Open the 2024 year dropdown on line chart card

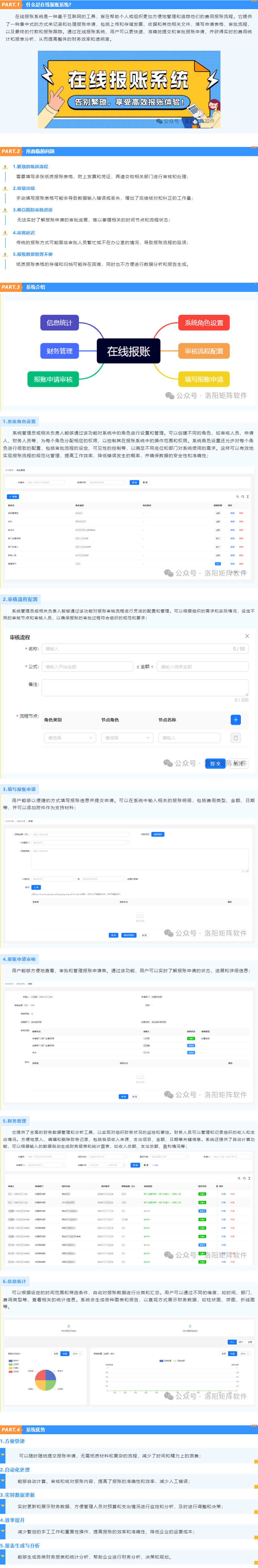pos(244,1354)
